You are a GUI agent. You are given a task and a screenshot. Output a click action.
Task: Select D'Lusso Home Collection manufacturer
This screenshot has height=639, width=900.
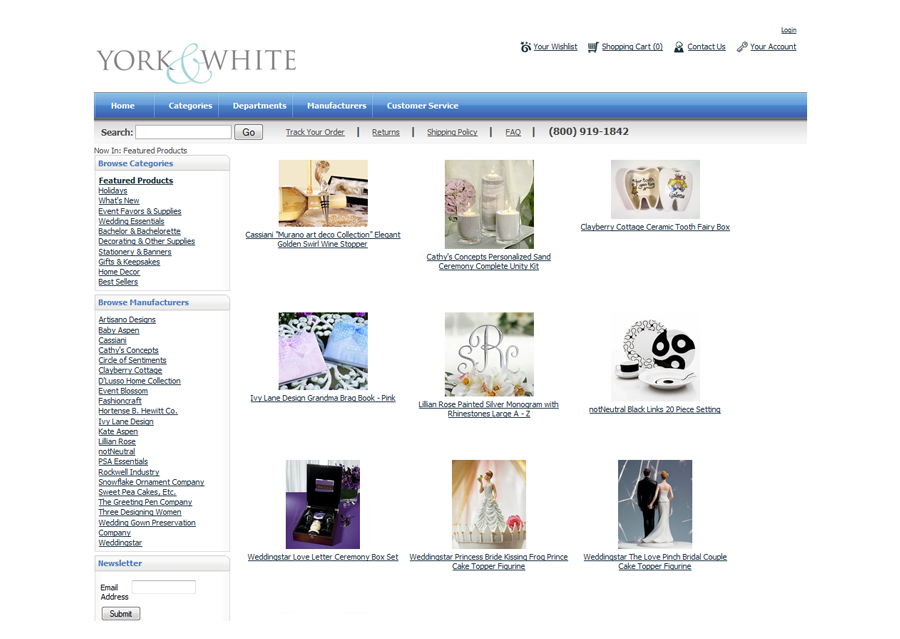pyautogui.click(x=139, y=381)
